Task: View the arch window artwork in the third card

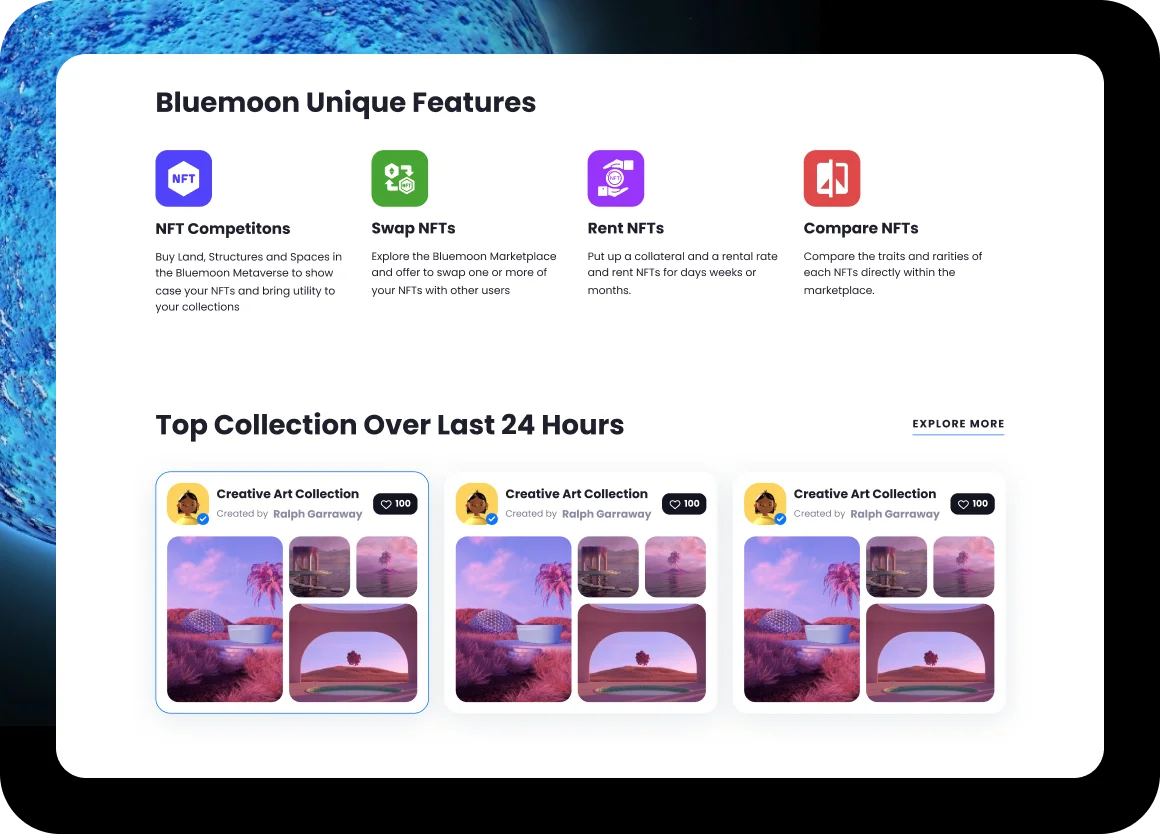Action: click(930, 653)
